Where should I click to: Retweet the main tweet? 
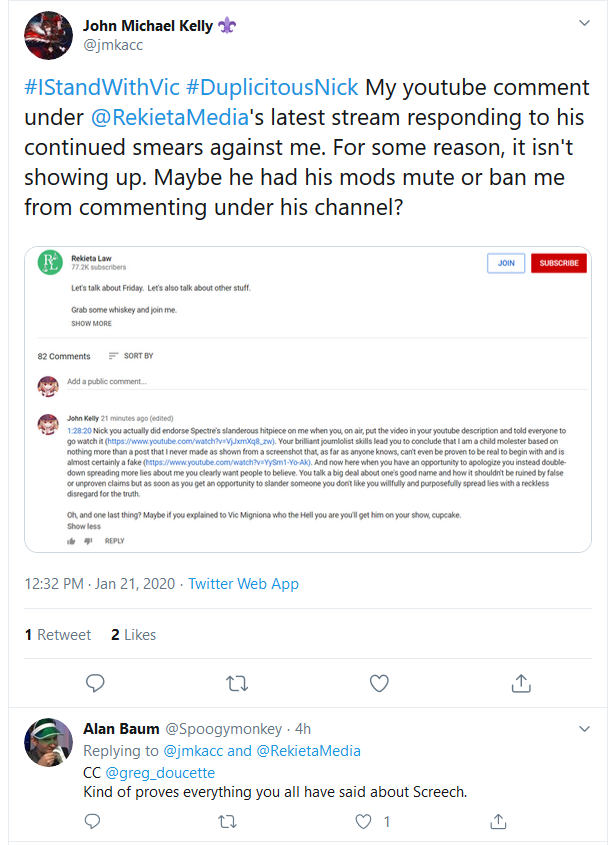[237, 683]
